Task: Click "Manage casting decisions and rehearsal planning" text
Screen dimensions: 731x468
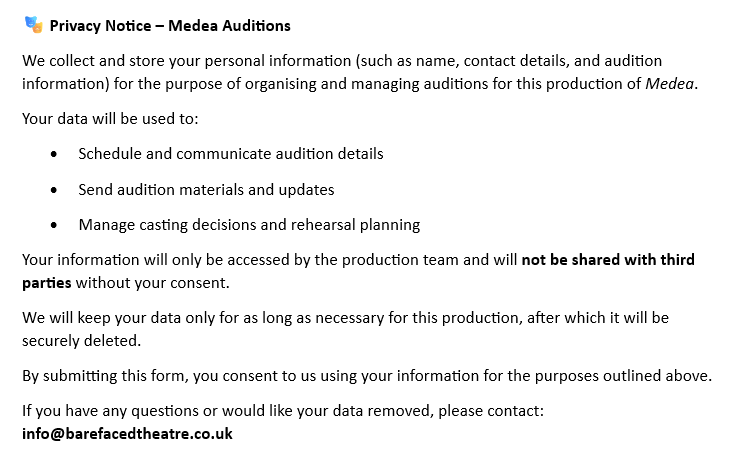Action: pyautogui.click(x=249, y=224)
